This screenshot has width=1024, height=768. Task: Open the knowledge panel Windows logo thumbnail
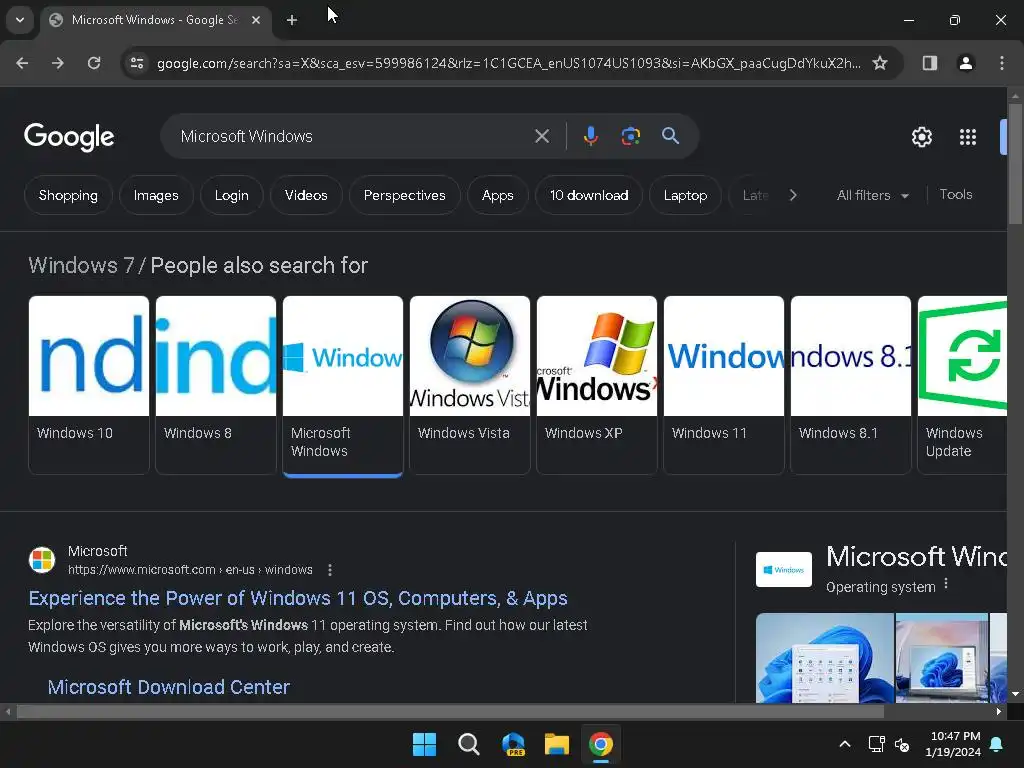click(784, 569)
